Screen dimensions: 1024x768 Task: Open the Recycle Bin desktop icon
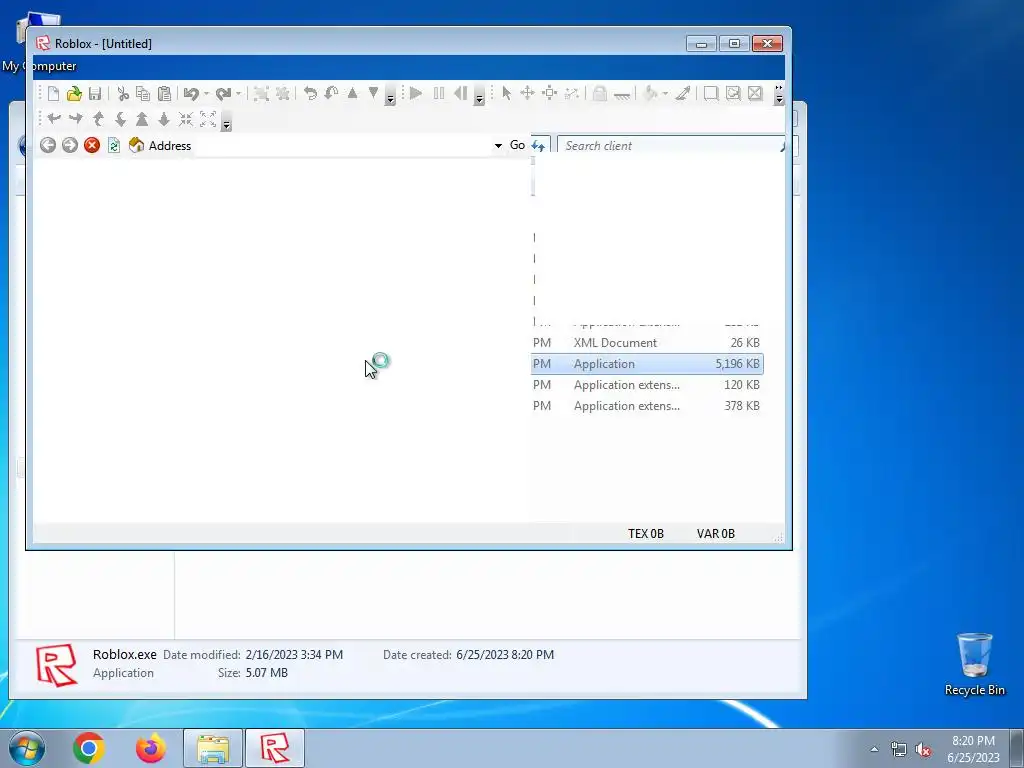[x=974, y=664]
